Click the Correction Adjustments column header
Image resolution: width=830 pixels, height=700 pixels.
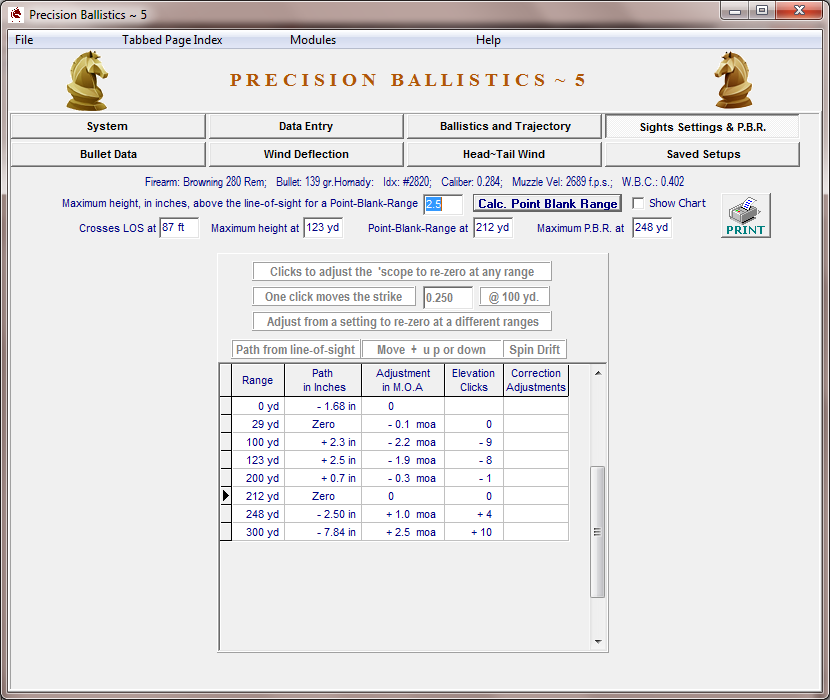(536, 380)
